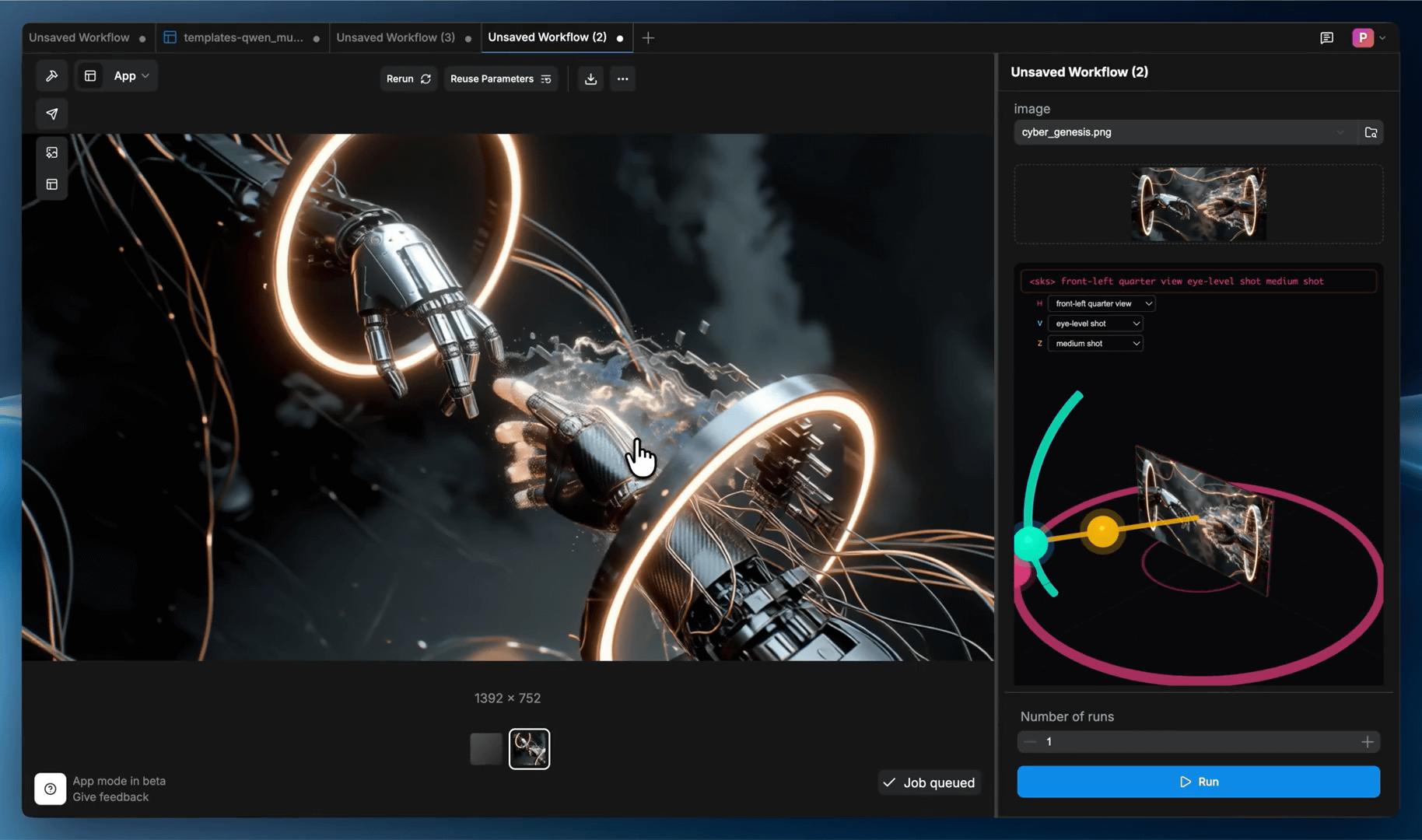Switch to Unsaved Workflow (3) tab
1422x840 pixels.
click(395, 37)
